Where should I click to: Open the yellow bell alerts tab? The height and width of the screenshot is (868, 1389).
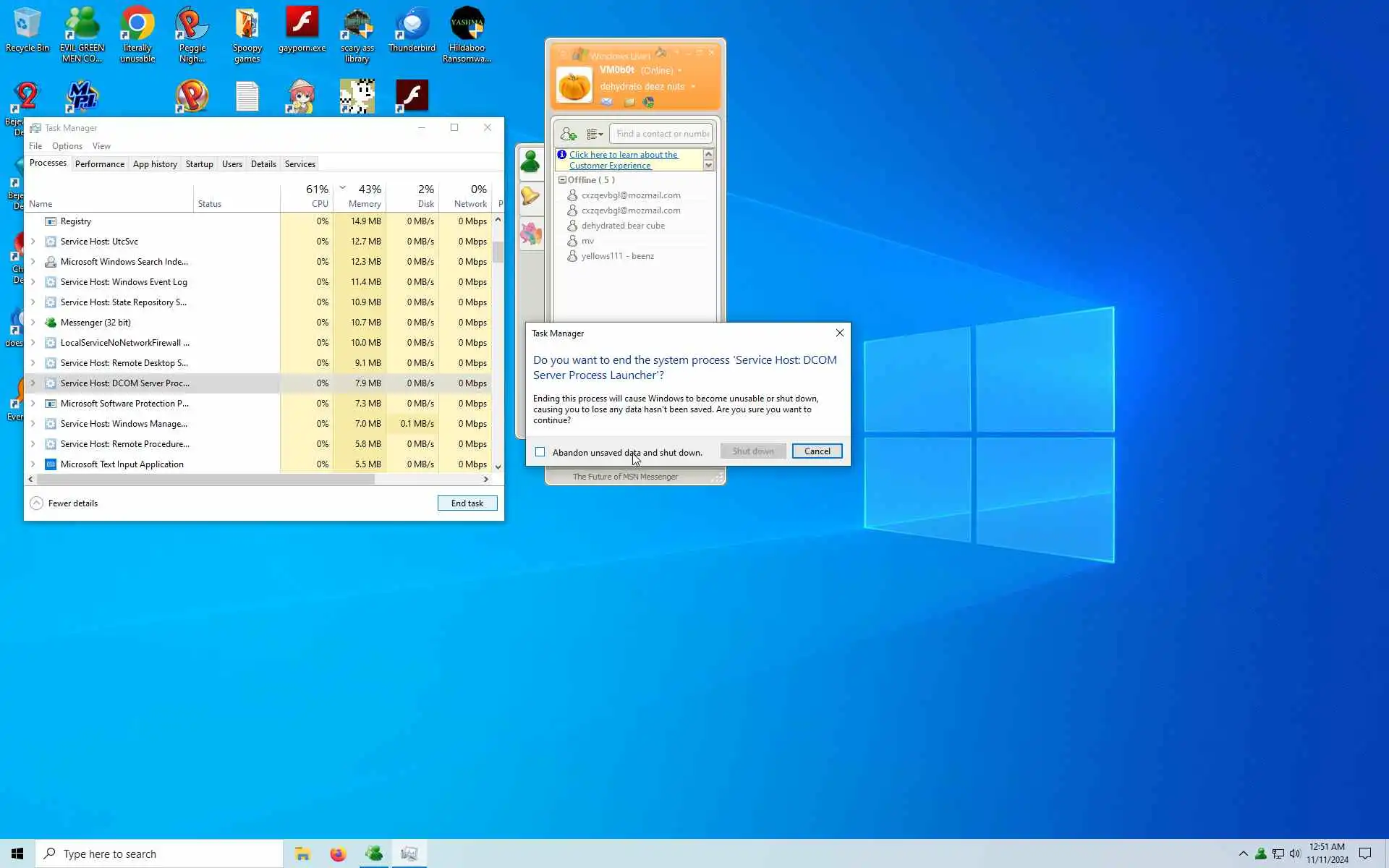(x=530, y=196)
